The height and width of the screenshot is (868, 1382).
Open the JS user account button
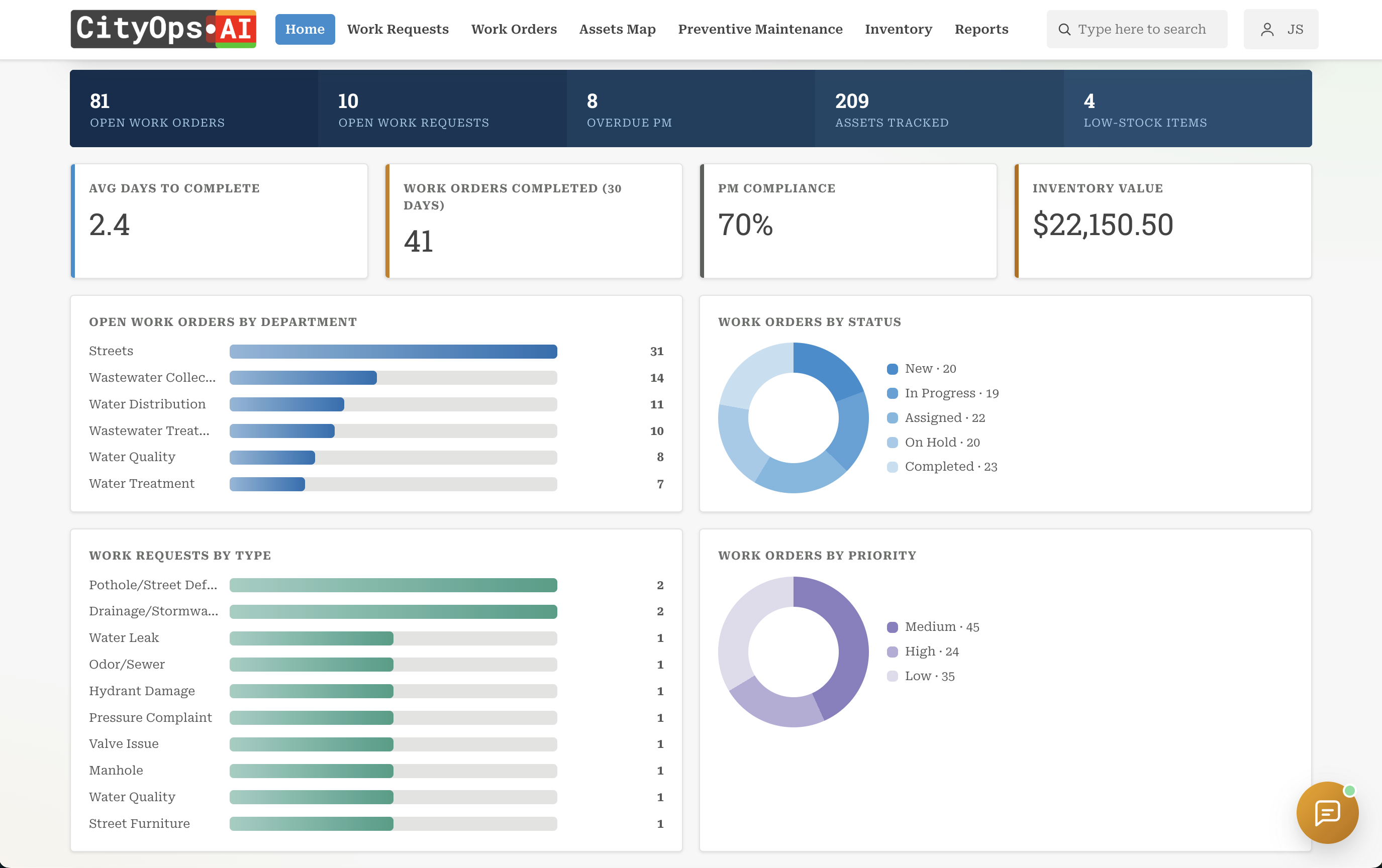click(x=1280, y=29)
